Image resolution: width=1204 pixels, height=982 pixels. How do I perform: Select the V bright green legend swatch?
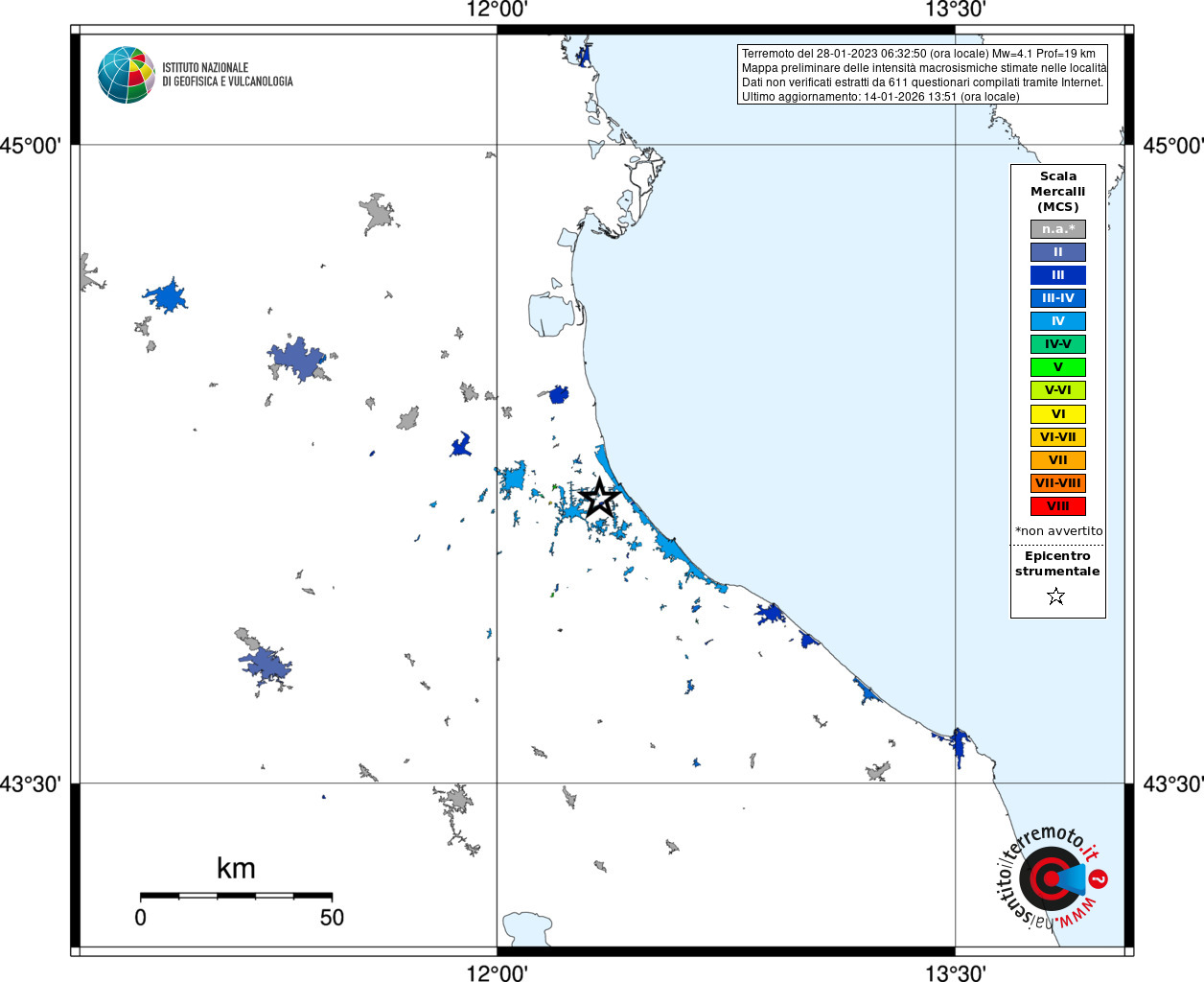pyautogui.click(x=1058, y=367)
